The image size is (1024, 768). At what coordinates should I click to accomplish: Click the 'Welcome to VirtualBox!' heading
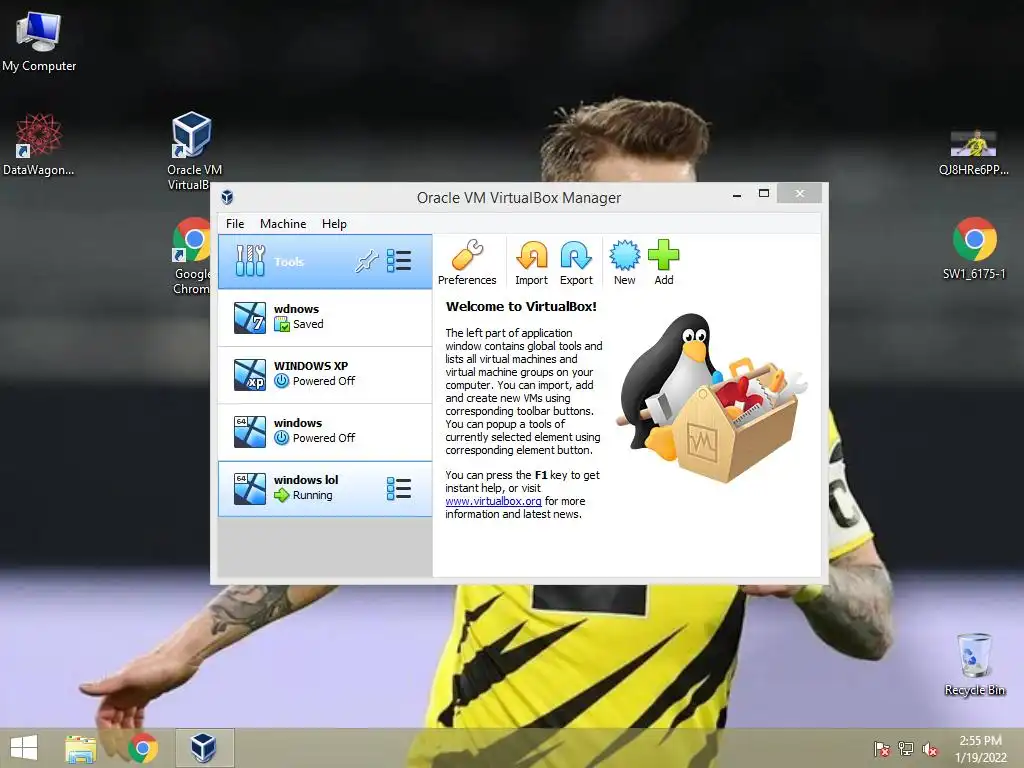[521, 306]
